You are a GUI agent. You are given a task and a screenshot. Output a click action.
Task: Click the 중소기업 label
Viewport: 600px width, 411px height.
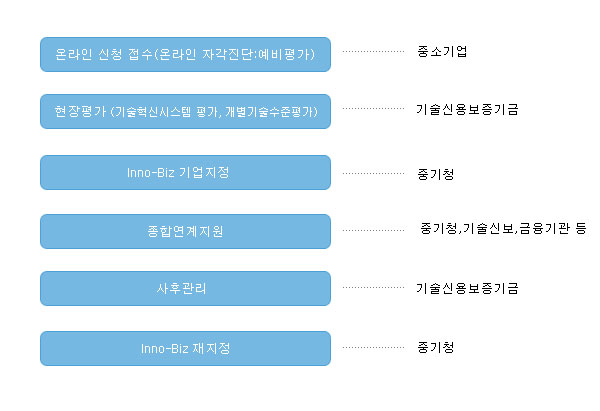[442, 51]
